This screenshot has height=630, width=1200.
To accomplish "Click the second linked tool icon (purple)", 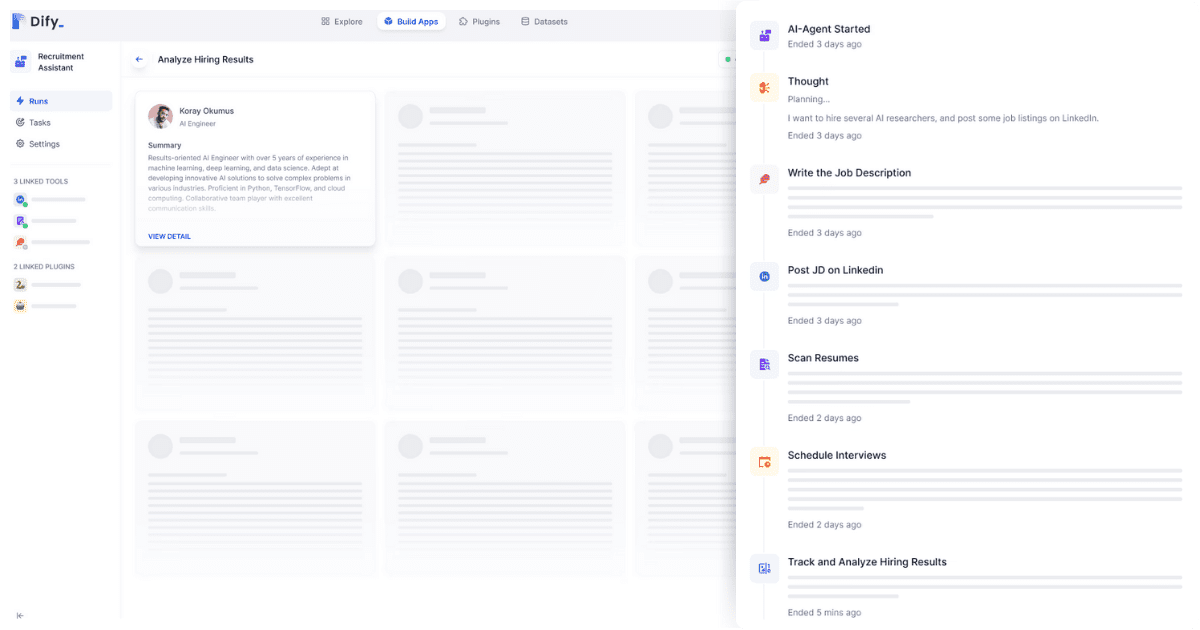I will click(x=20, y=221).
